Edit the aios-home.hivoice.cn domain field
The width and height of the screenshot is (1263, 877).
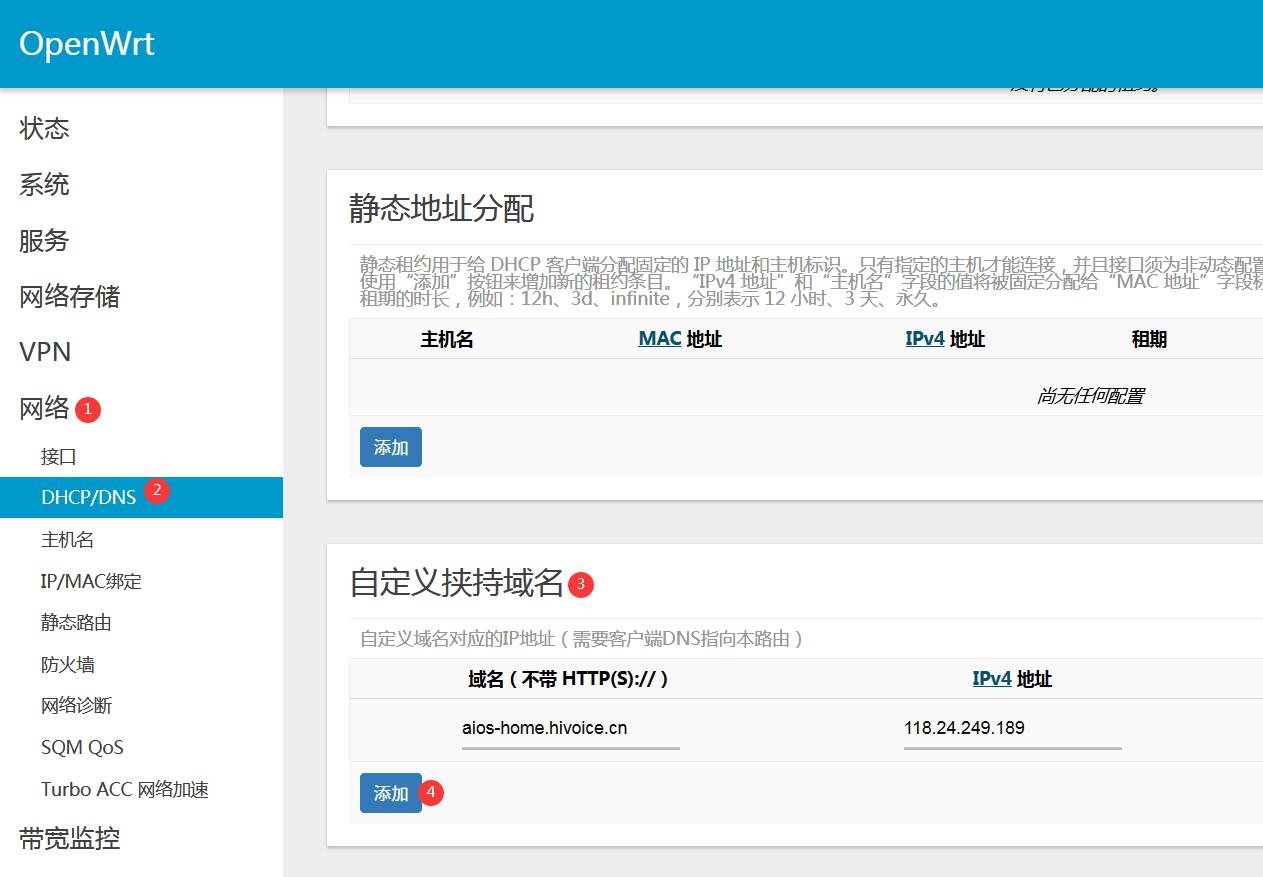point(569,728)
